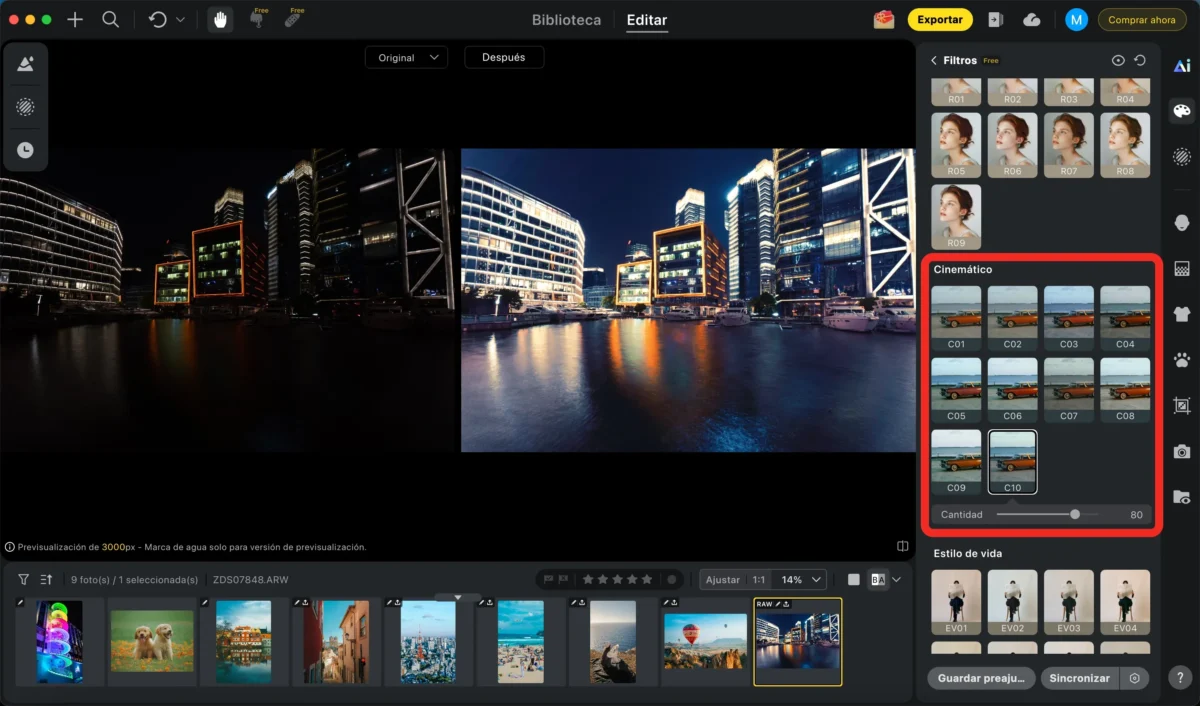The height and width of the screenshot is (706, 1200).
Task: Open the clothing shirt tool
Action: (1182, 314)
